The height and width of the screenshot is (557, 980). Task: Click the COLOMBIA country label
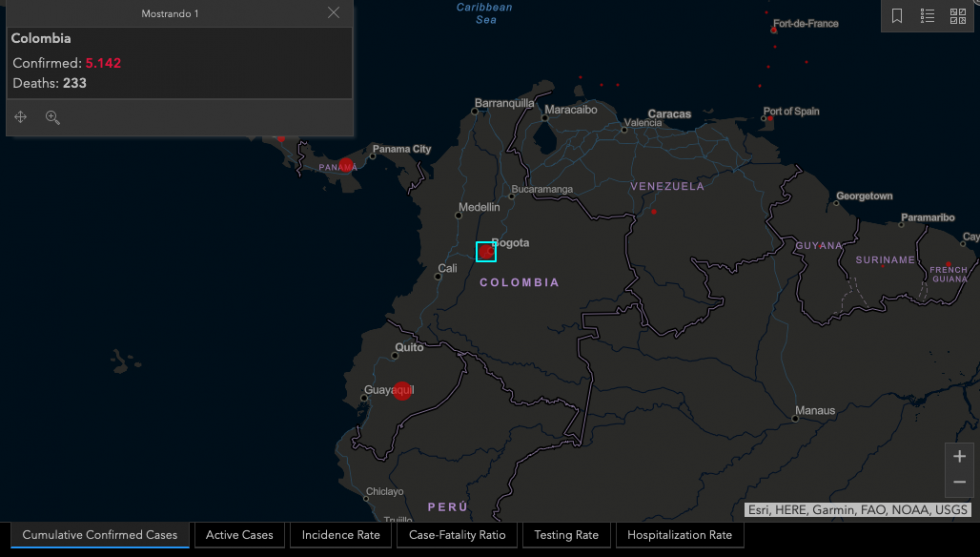click(519, 283)
